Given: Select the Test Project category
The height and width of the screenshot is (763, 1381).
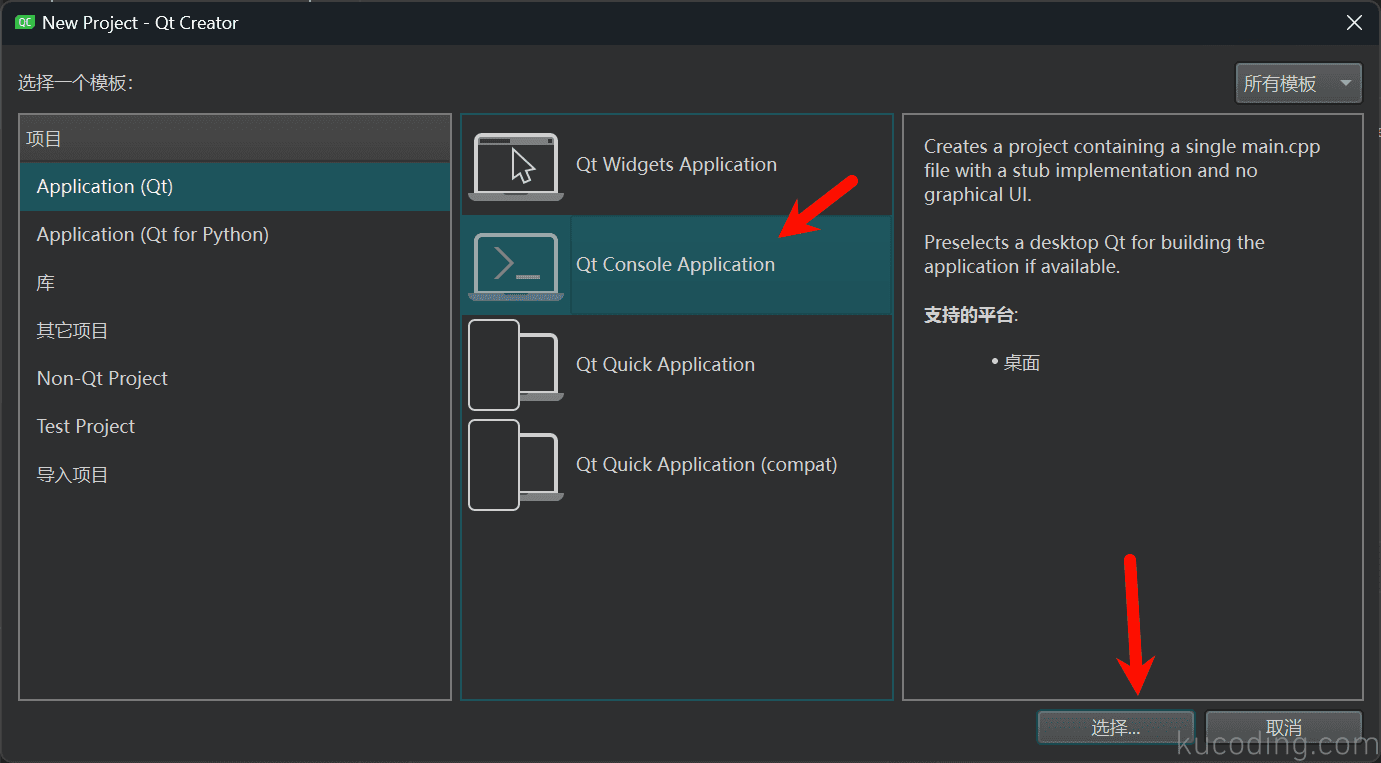Looking at the screenshot, I should tap(235, 427).
